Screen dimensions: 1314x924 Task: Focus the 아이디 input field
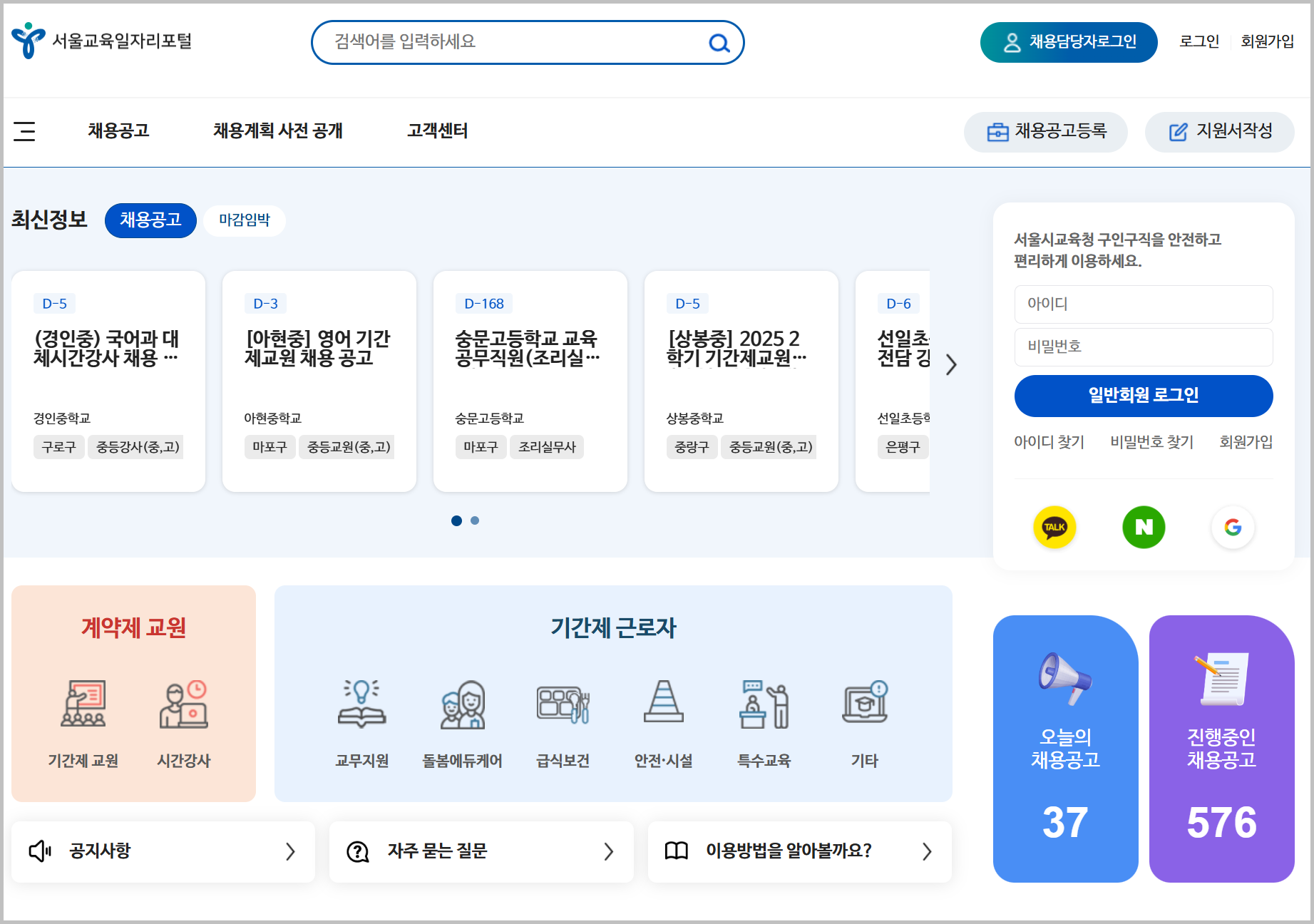(1144, 304)
